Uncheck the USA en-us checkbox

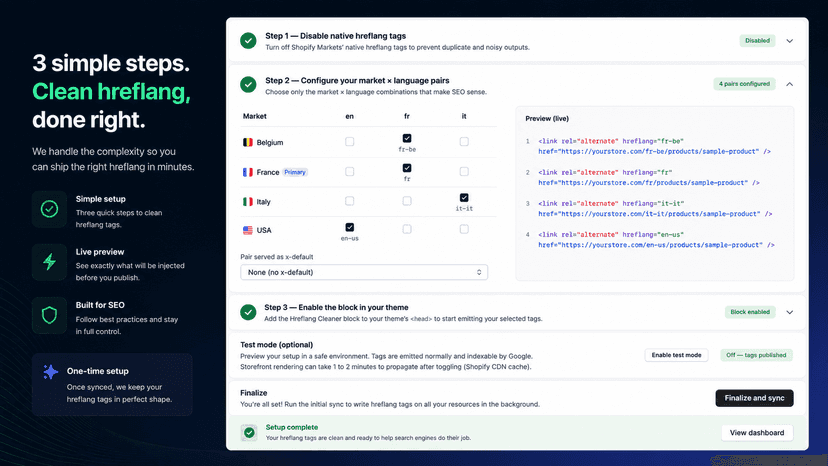click(x=350, y=227)
